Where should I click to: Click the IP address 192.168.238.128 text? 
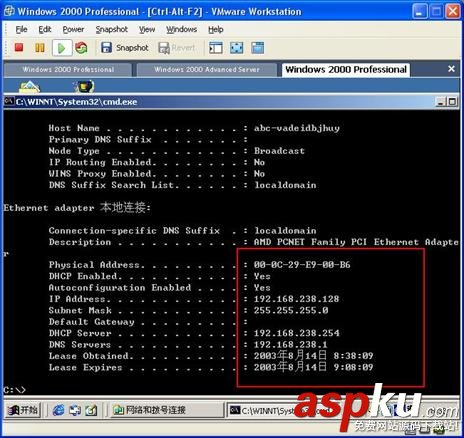pos(296,299)
